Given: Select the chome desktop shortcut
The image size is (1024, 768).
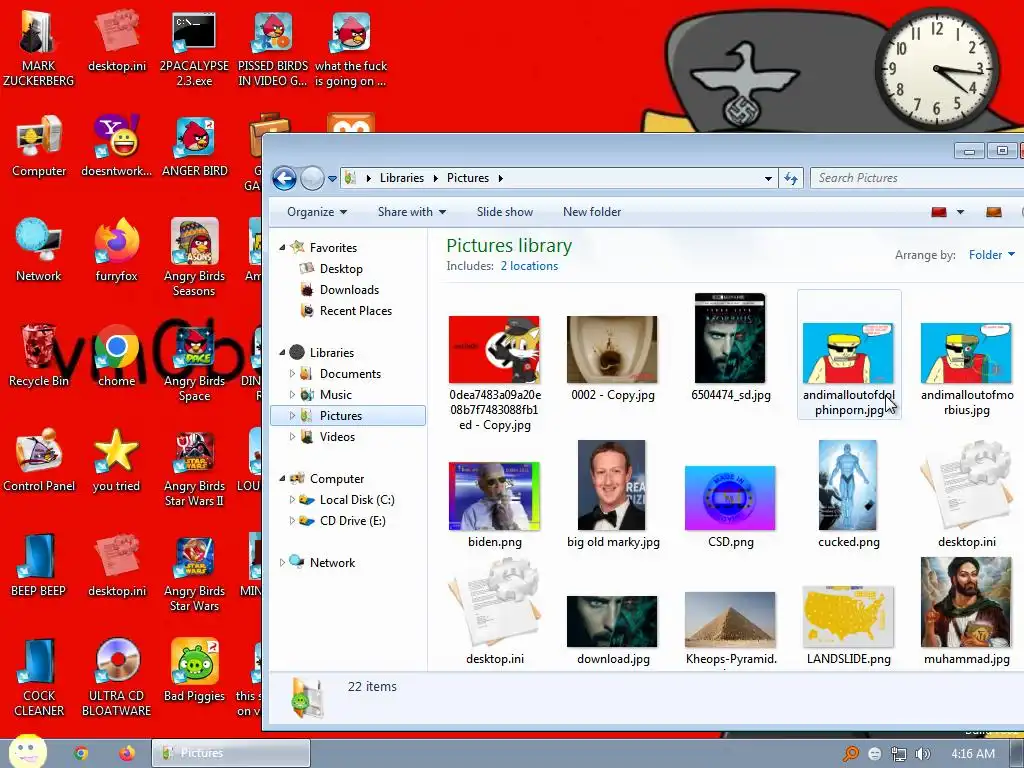Looking at the screenshot, I should coord(116,356).
